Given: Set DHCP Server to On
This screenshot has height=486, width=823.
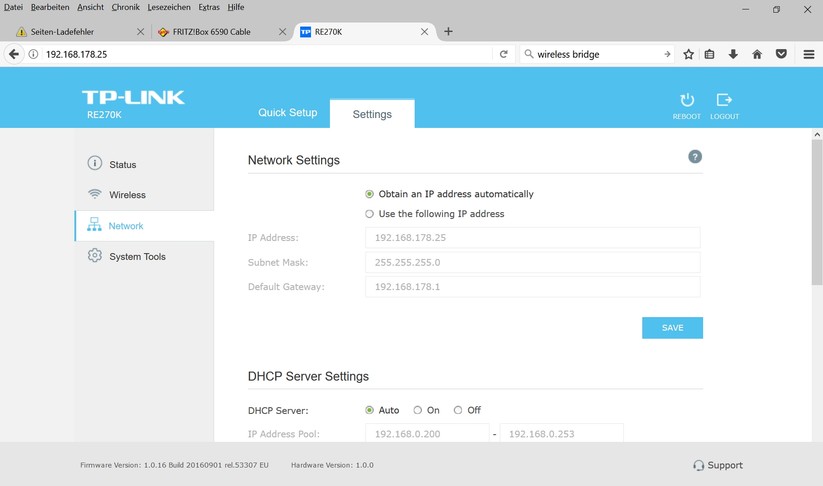Looking at the screenshot, I should point(418,410).
